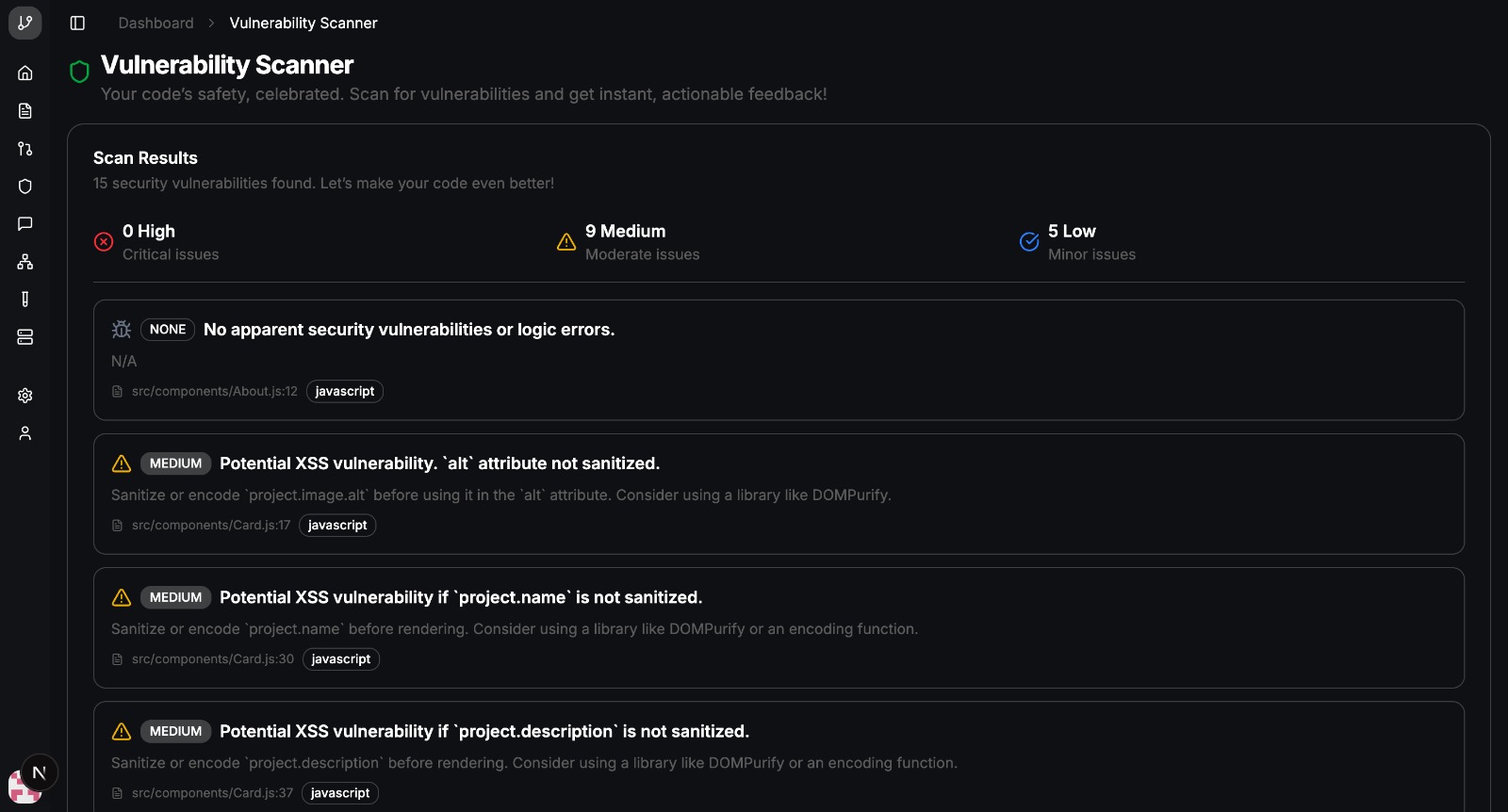Click the javascript tag on the About.js finding
1508x812 pixels.
(x=345, y=391)
